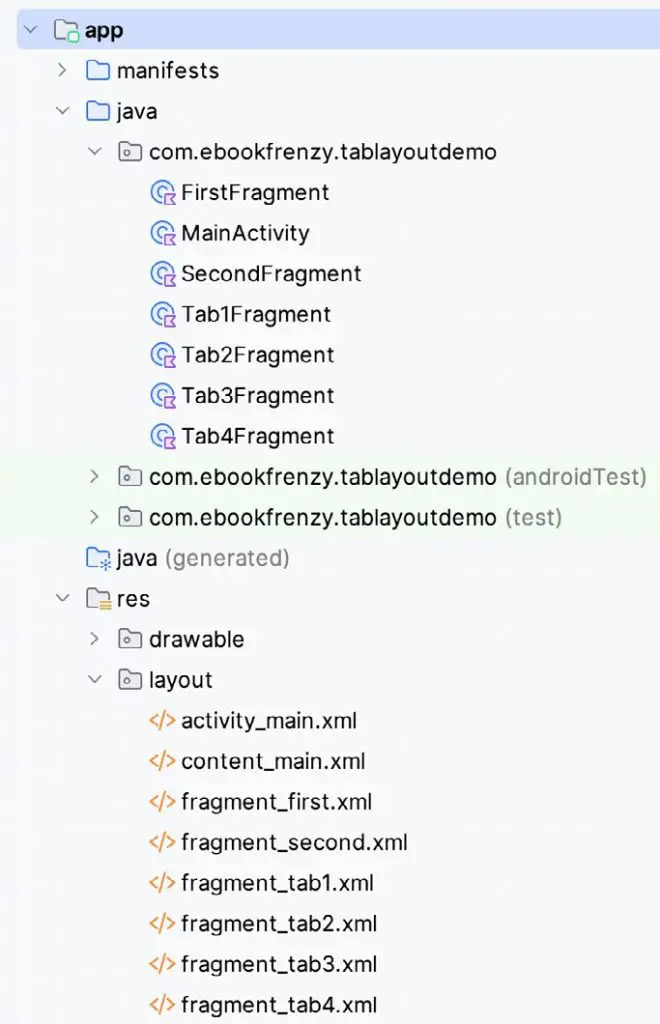
Task: Click the Tab4Fragment class icon
Action: [163, 436]
